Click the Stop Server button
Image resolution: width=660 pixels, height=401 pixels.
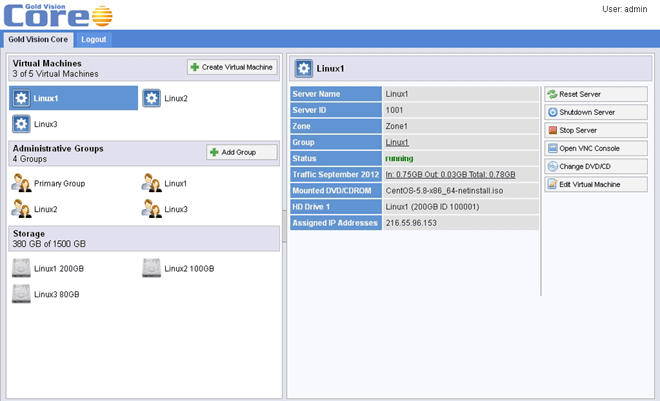point(596,130)
